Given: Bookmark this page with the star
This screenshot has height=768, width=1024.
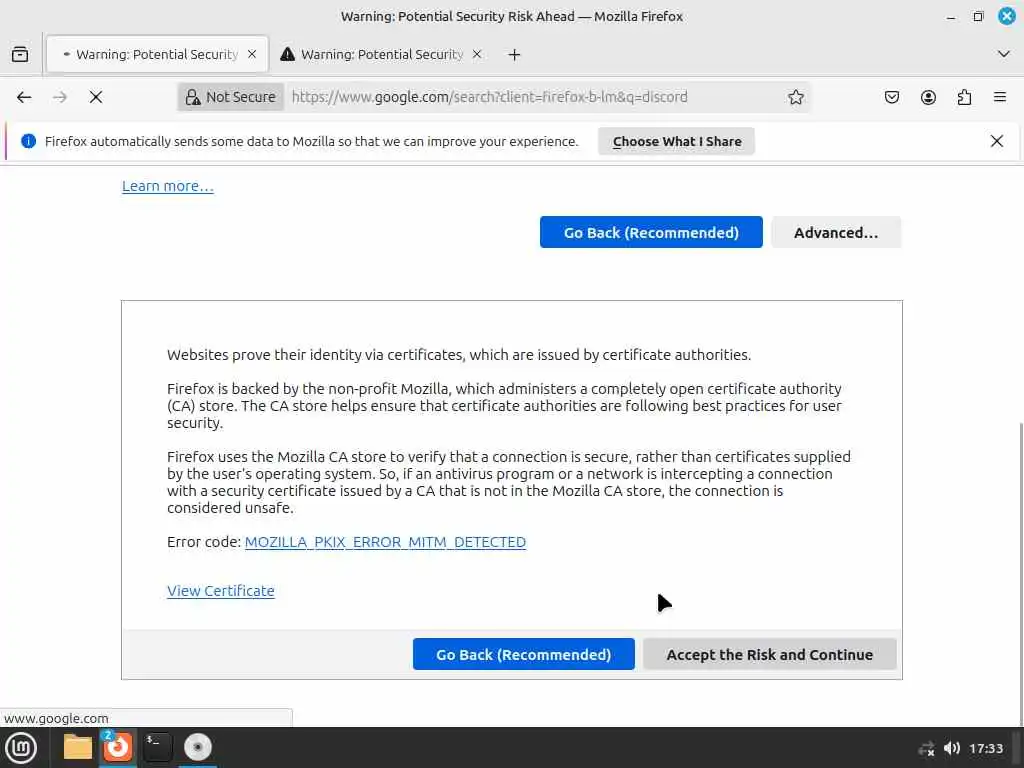Looking at the screenshot, I should coord(795,97).
